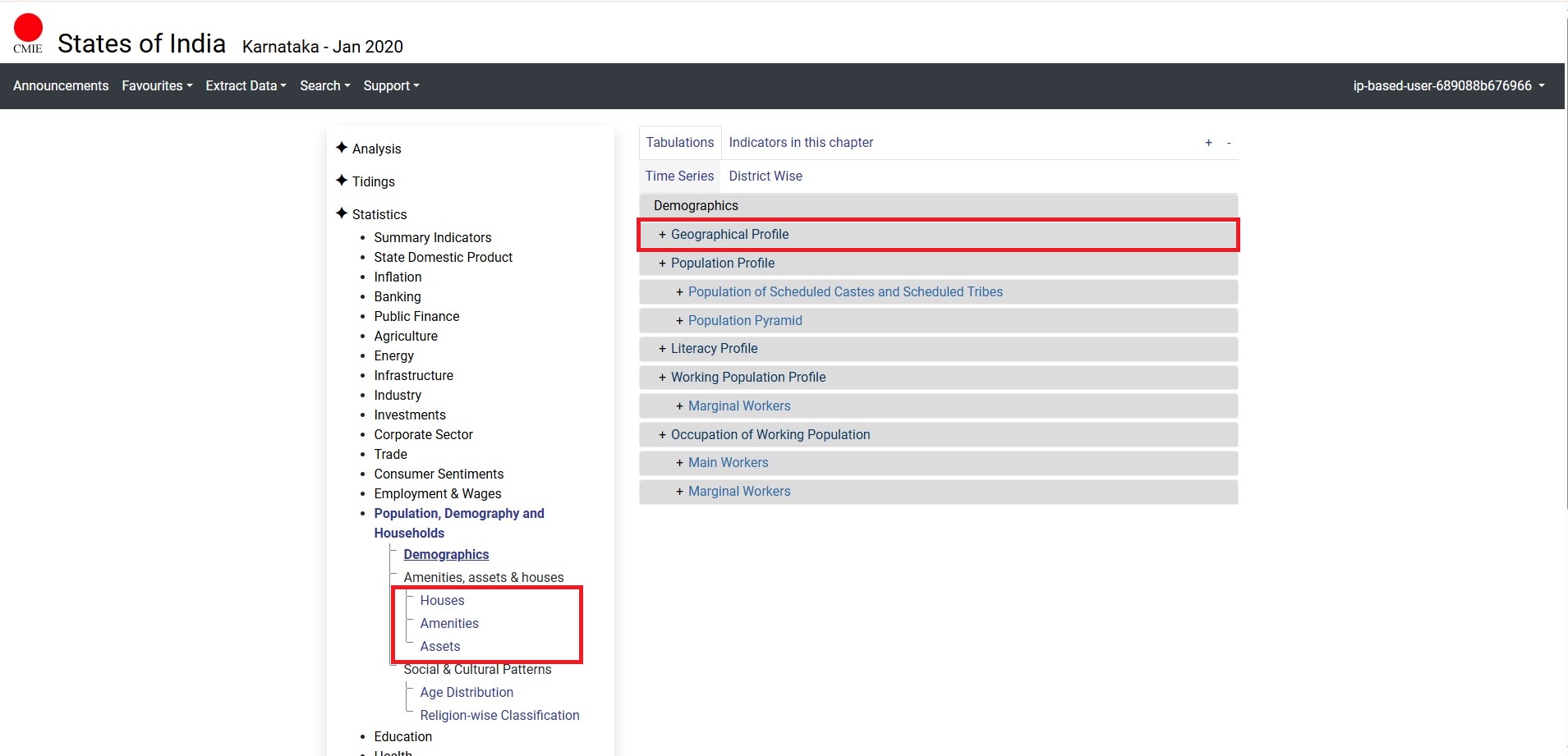Screen dimensions: 1568x756
Task: Expand the Tidings star section
Action: point(342,181)
